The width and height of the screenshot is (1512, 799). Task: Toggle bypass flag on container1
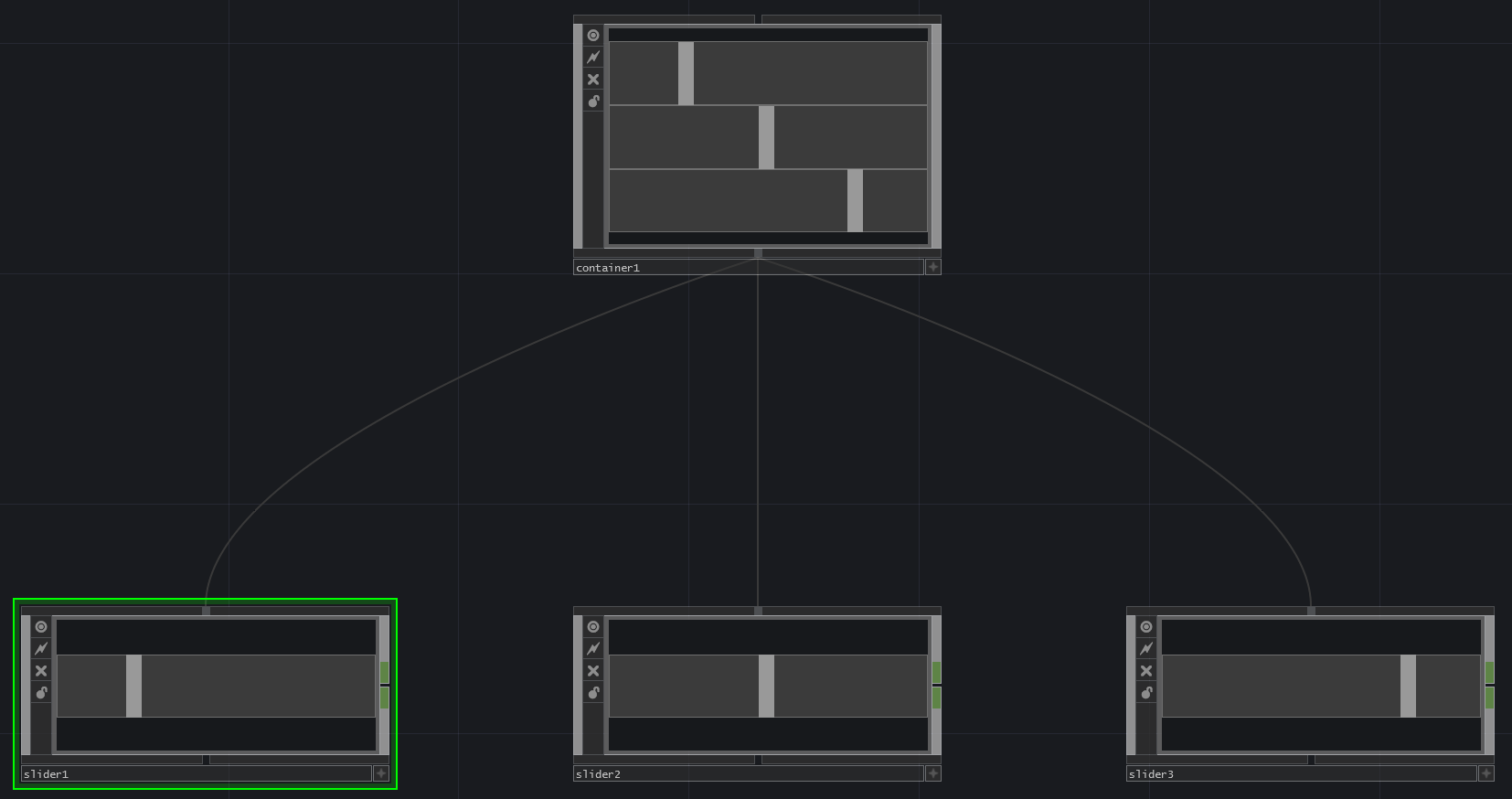(593, 80)
